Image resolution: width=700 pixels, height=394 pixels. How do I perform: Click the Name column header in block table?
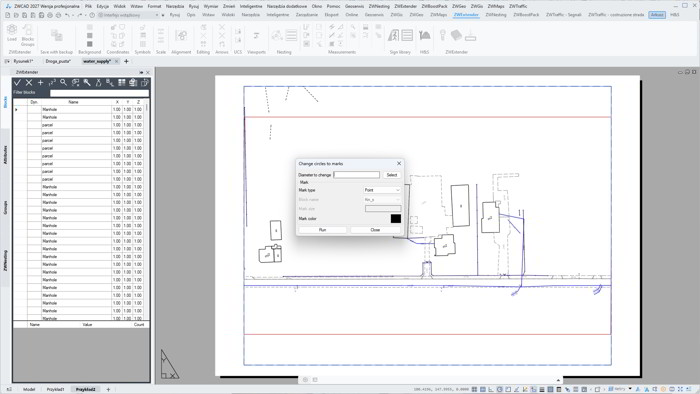point(73,102)
